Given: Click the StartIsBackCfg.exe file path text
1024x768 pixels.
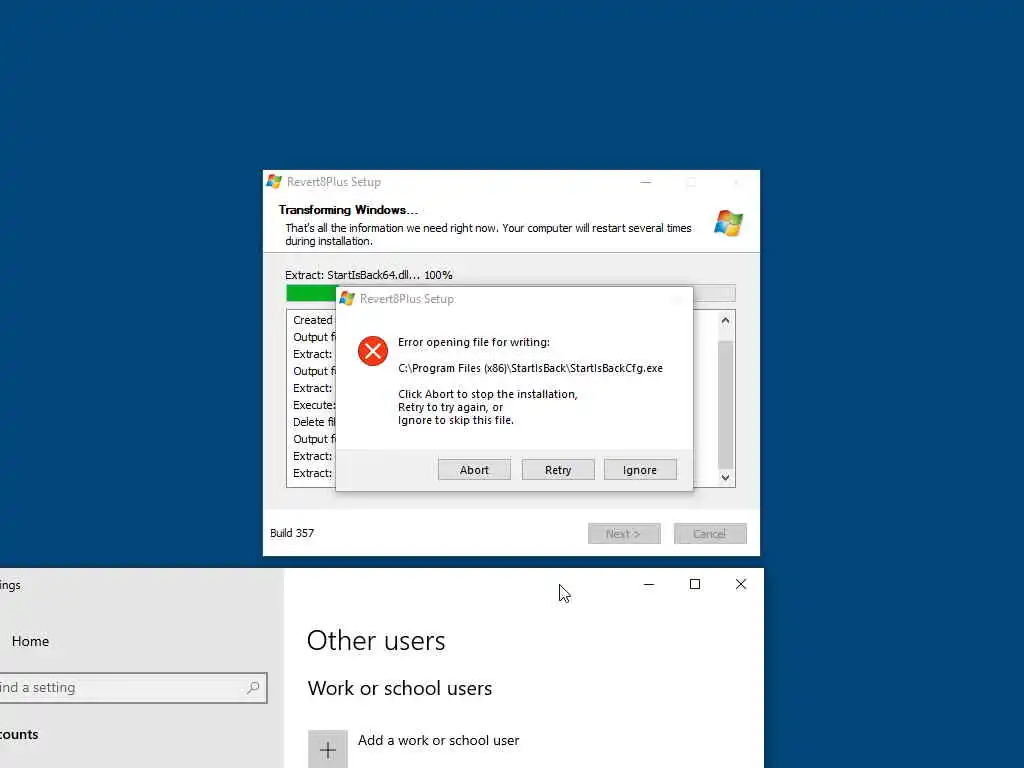Looking at the screenshot, I should [x=530, y=368].
